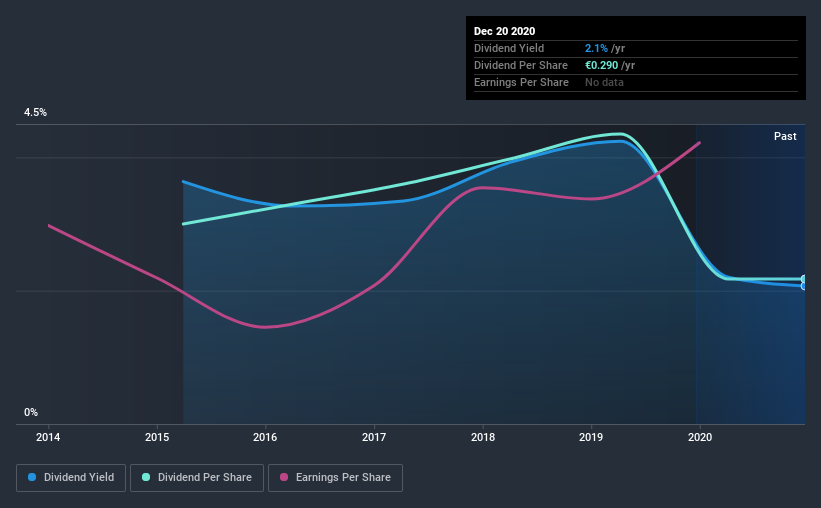821x508 pixels.
Task: Click the Earnings Per Share tooltip row label
Action: [x=521, y=82]
